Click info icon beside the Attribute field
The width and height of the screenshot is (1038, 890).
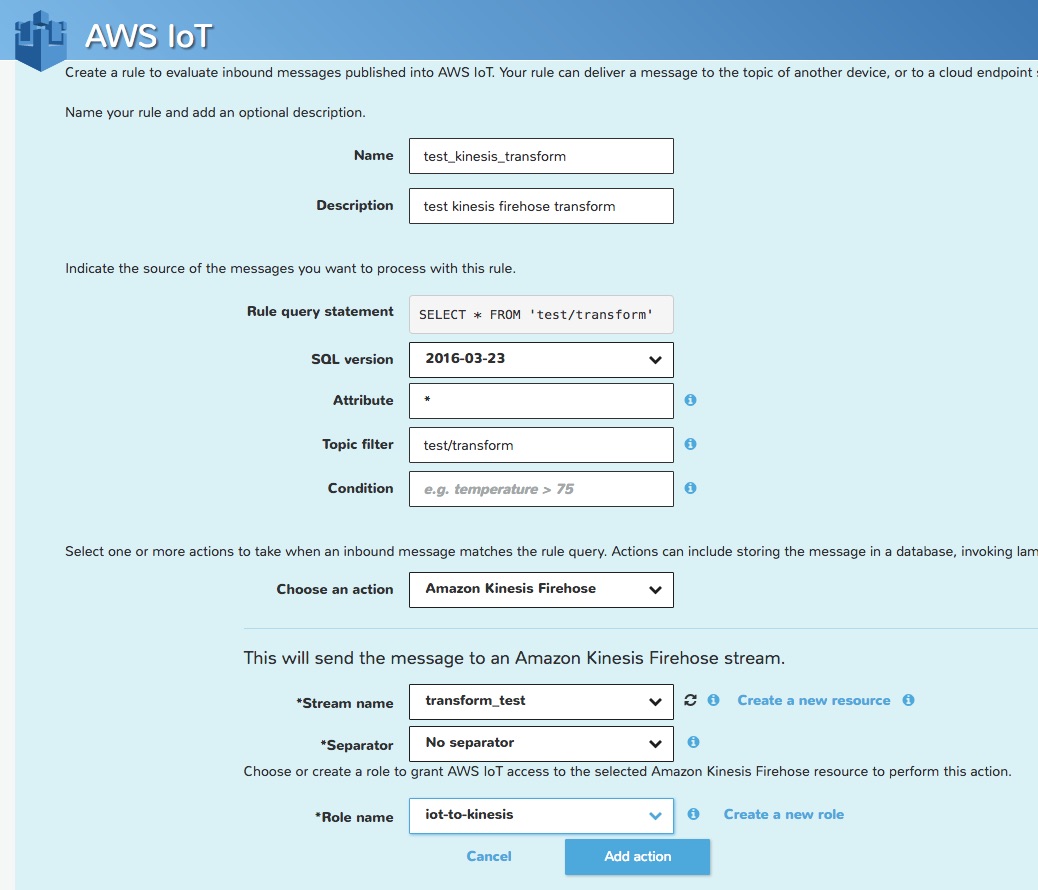coord(690,400)
